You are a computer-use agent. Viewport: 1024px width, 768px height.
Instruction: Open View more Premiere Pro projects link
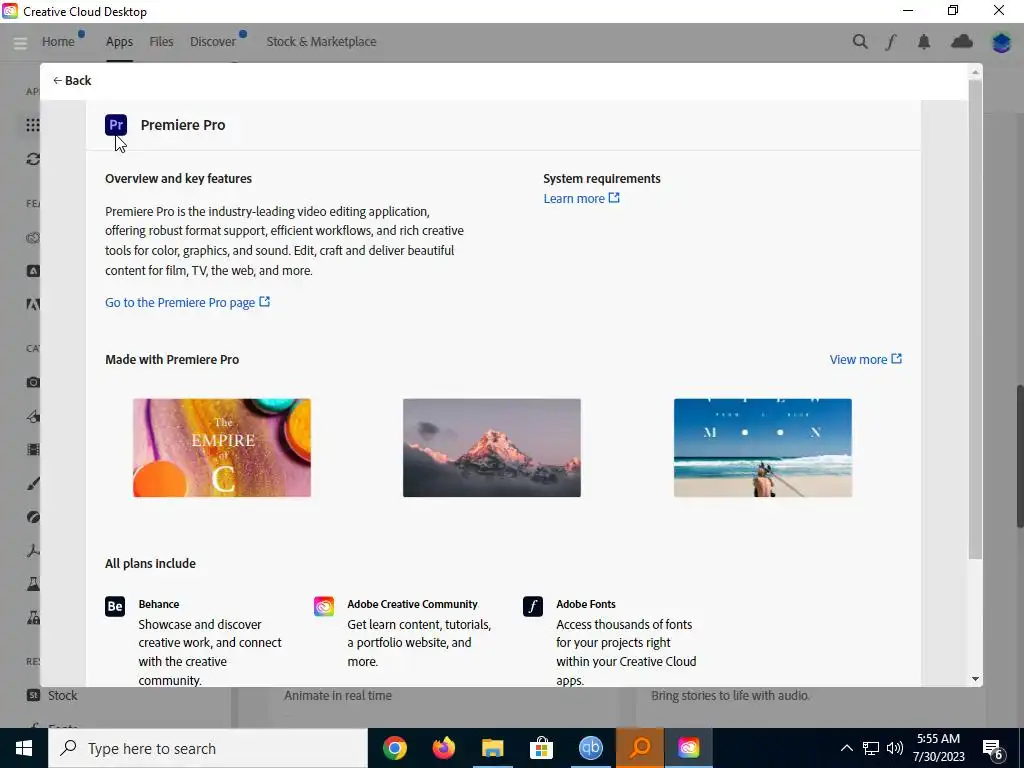[865, 359]
